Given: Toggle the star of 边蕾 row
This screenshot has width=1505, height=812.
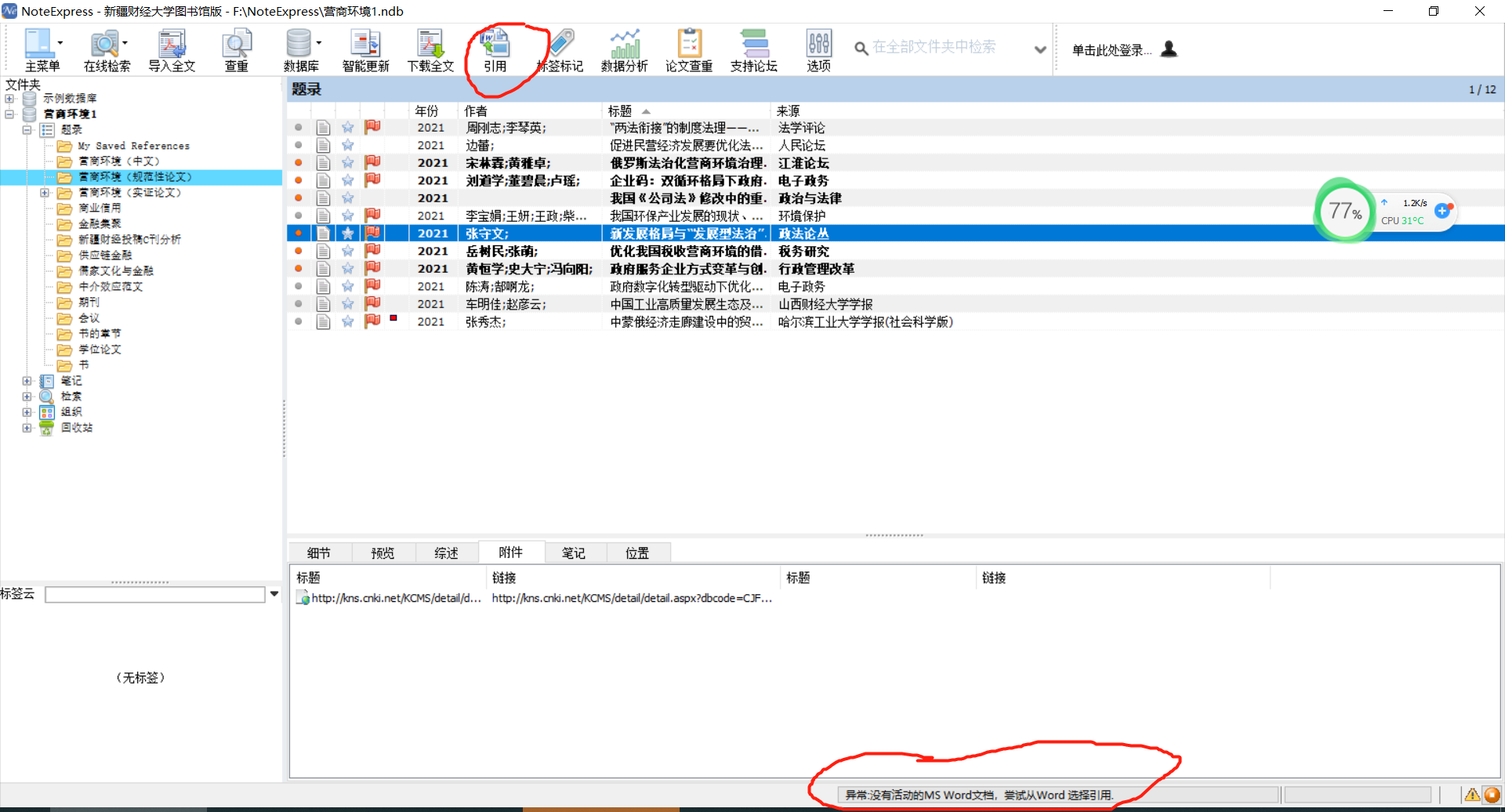Looking at the screenshot, I should tap(348, 145).
